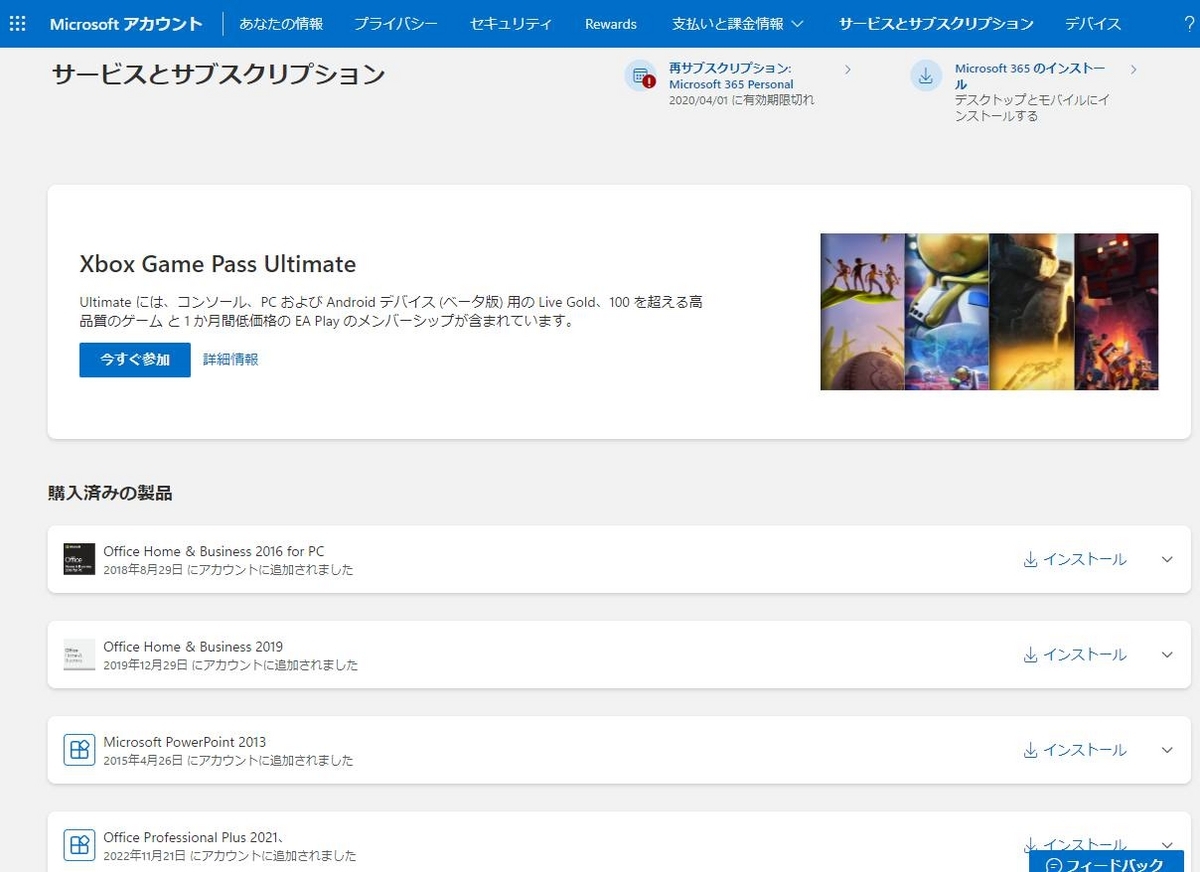Click the Microsoft アカウント home link

[126, 23]
